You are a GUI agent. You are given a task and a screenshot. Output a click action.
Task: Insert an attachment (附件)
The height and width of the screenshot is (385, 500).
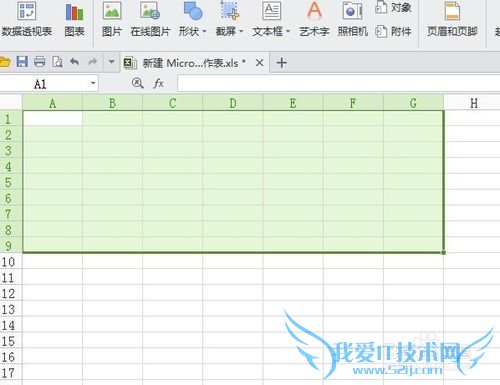click(x=393, y=32)
